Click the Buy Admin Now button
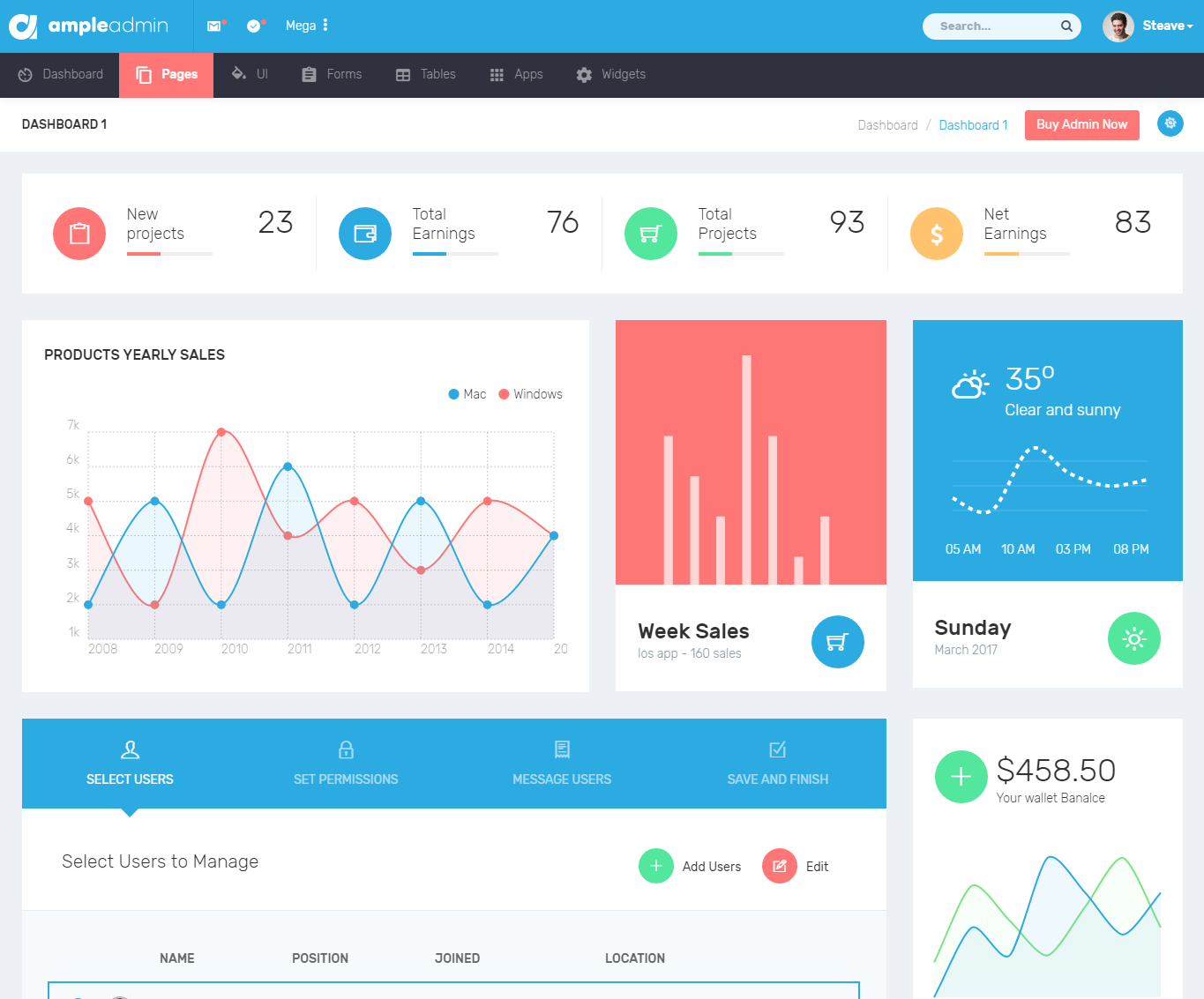1204x999 pixels. click(1081, 124)
